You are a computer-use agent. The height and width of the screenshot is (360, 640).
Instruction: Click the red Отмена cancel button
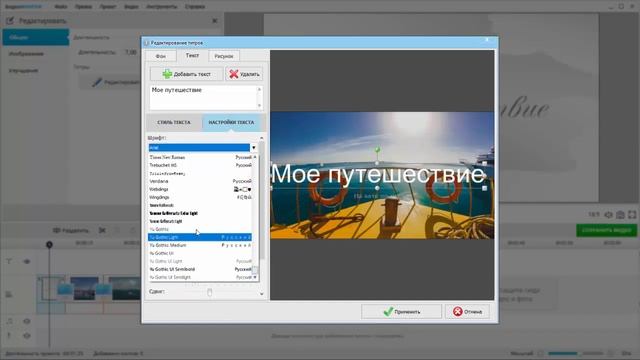click(467, 311)
